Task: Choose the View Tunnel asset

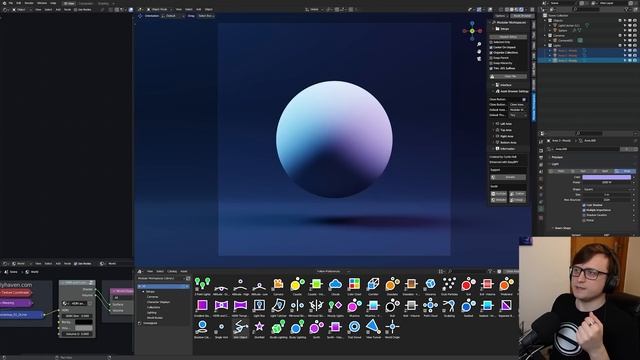Action: [x=373, y=327]
